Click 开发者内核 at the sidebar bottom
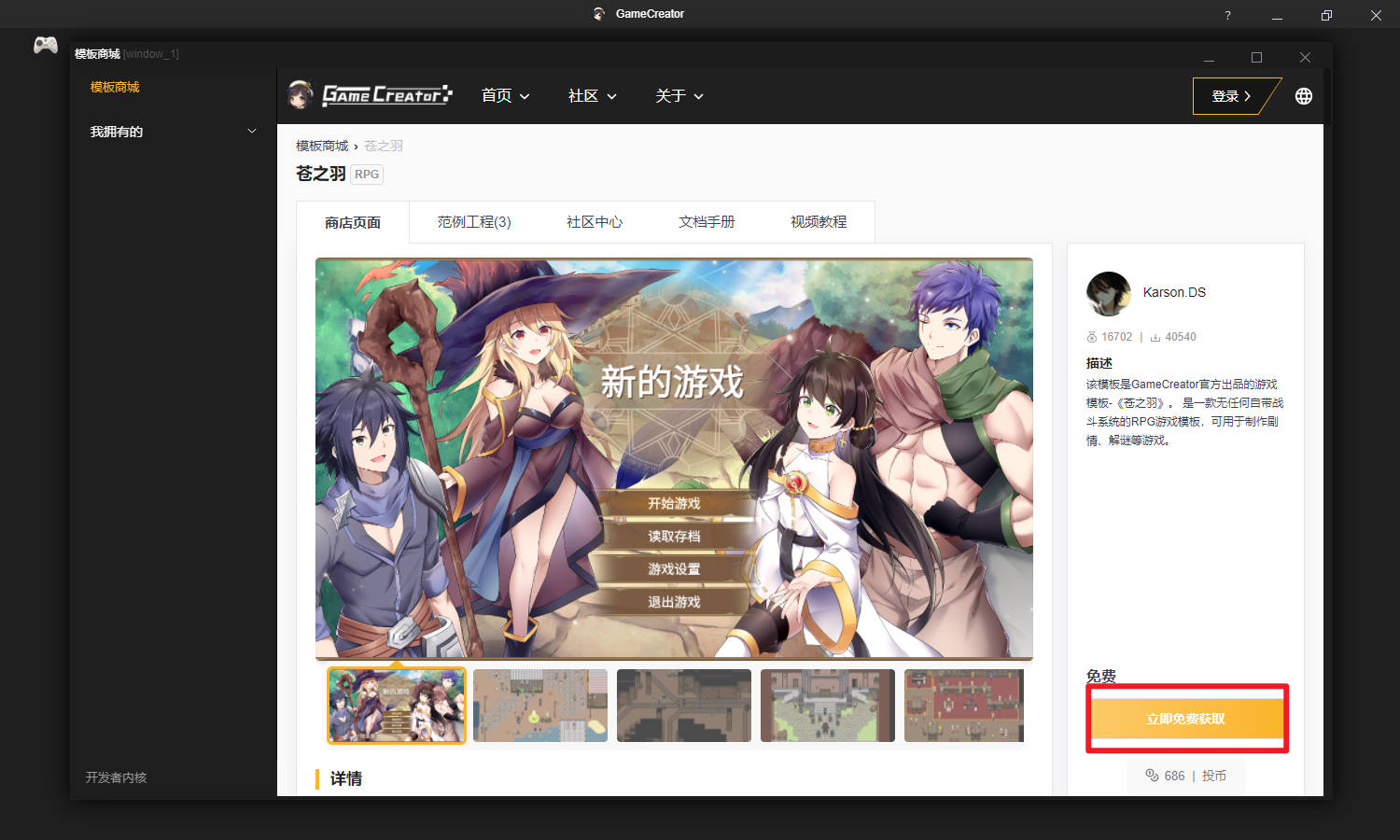 [116, 777]
